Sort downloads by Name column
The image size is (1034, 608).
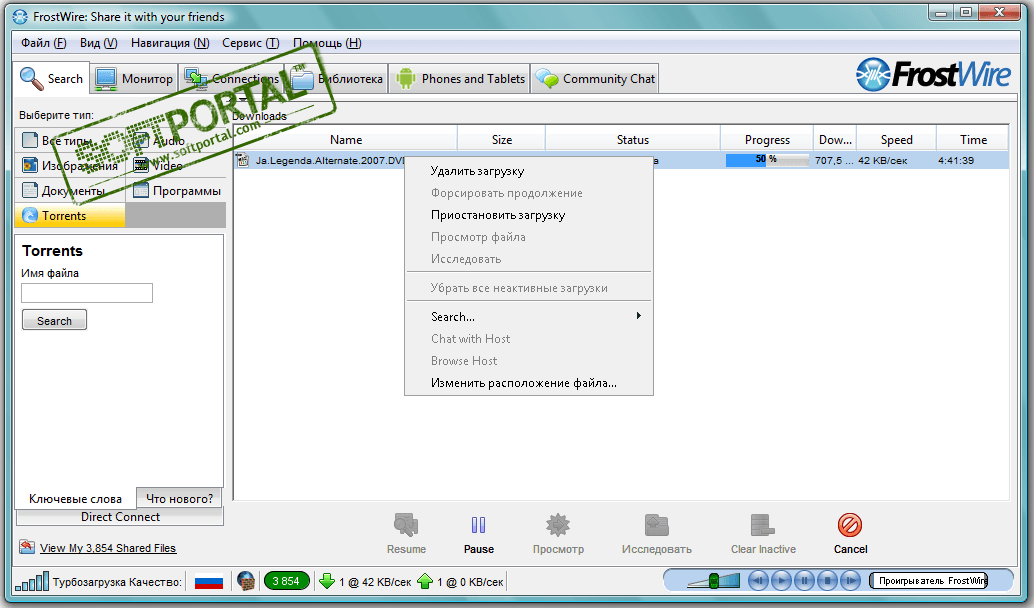pyautogui.click(x=346, y=140)
